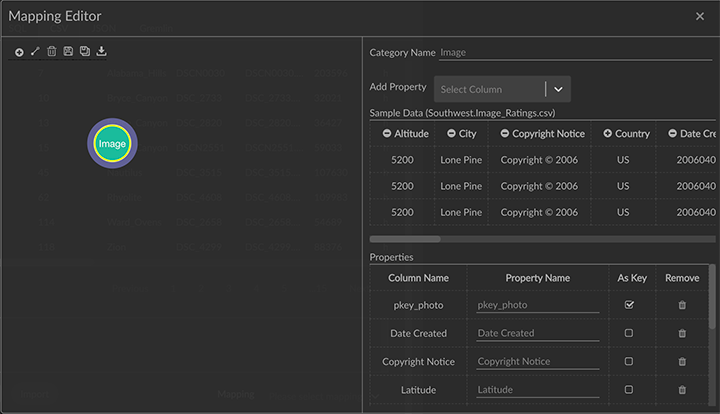Check As Key for Latitude property

point(629,390)
